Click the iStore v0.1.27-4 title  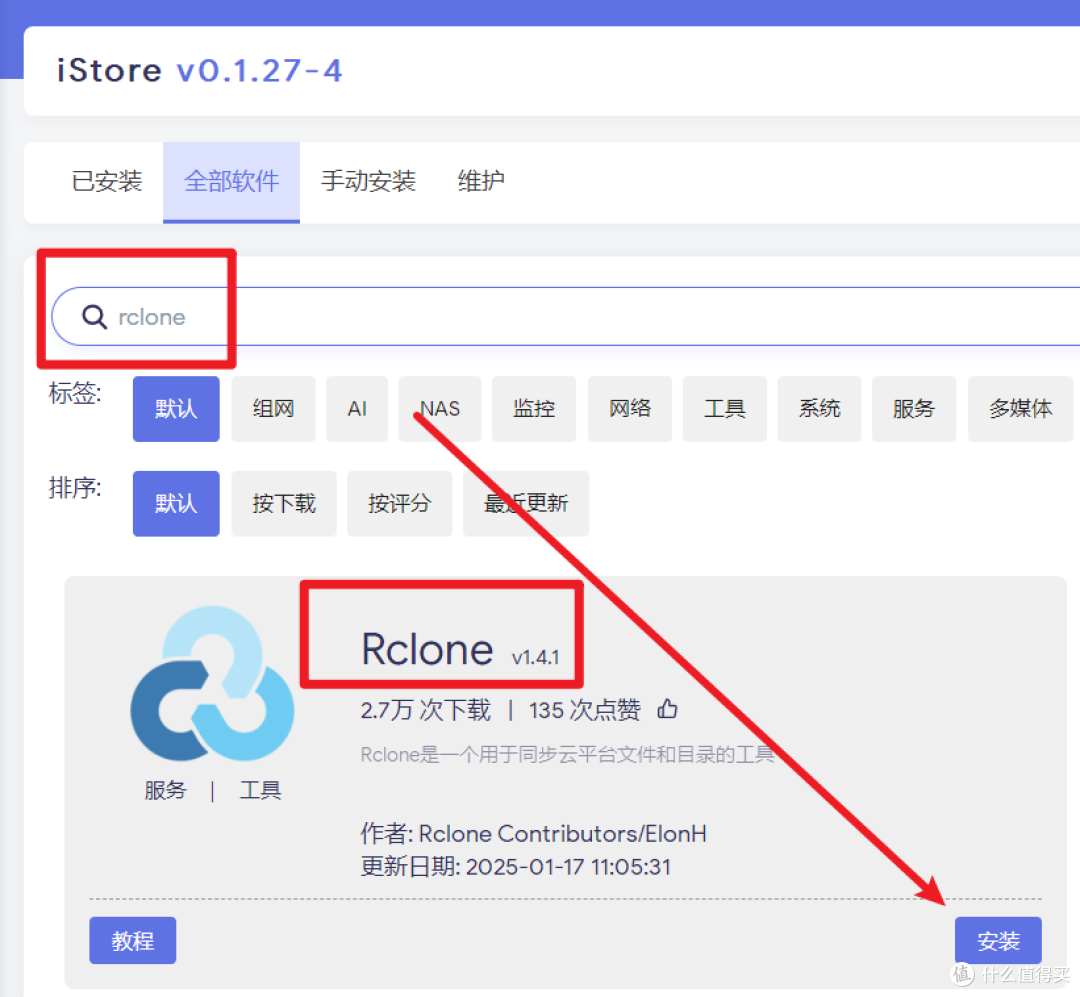199,70
